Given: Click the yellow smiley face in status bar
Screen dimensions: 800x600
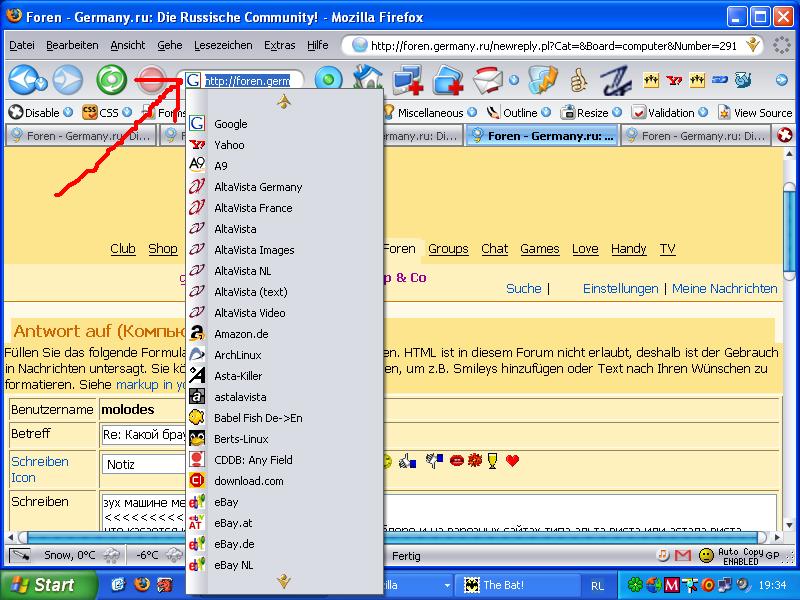Looking at the screenshot, I should pos(706,555).
